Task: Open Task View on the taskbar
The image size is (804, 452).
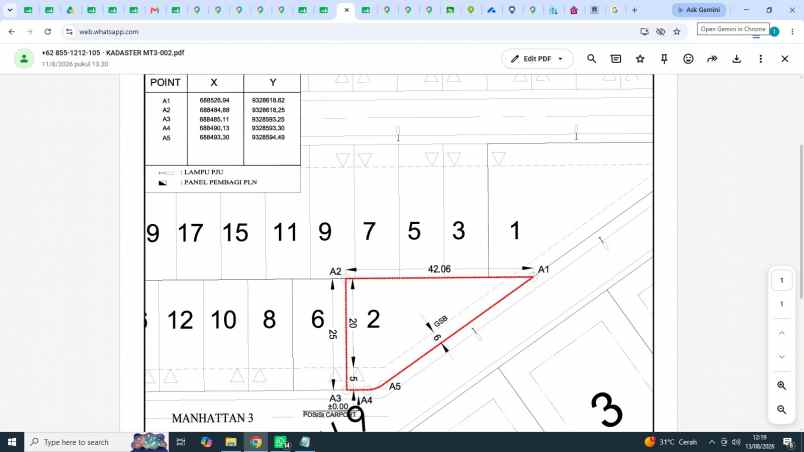Action: 180,442
